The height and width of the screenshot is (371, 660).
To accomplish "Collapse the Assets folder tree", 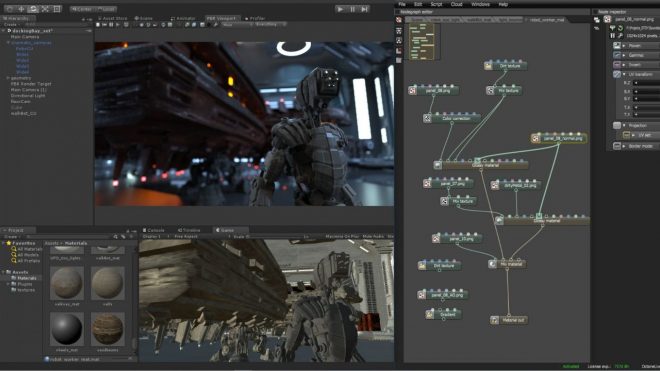I will (4, 272).
